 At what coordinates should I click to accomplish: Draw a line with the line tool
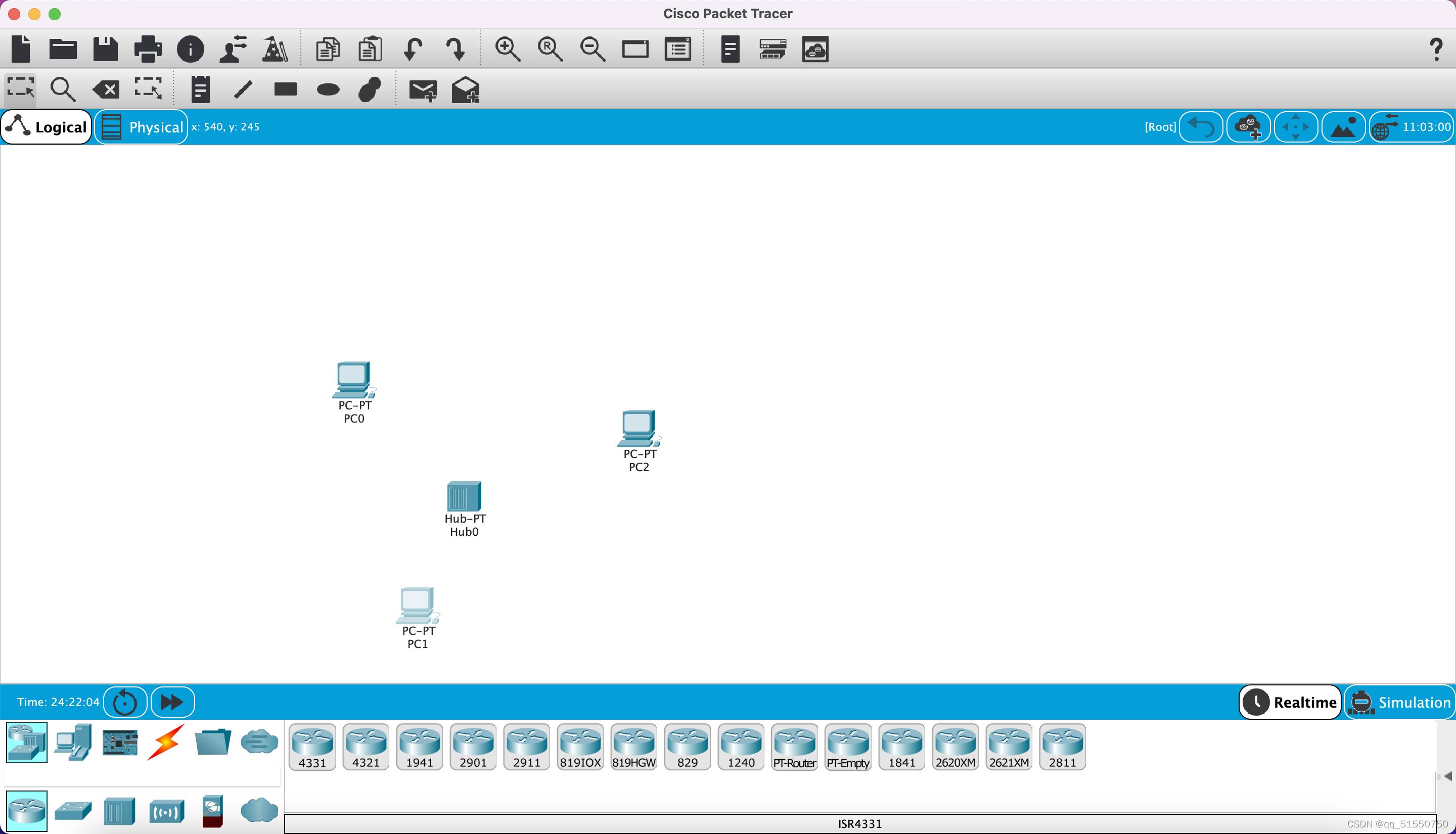click(243, 89)
